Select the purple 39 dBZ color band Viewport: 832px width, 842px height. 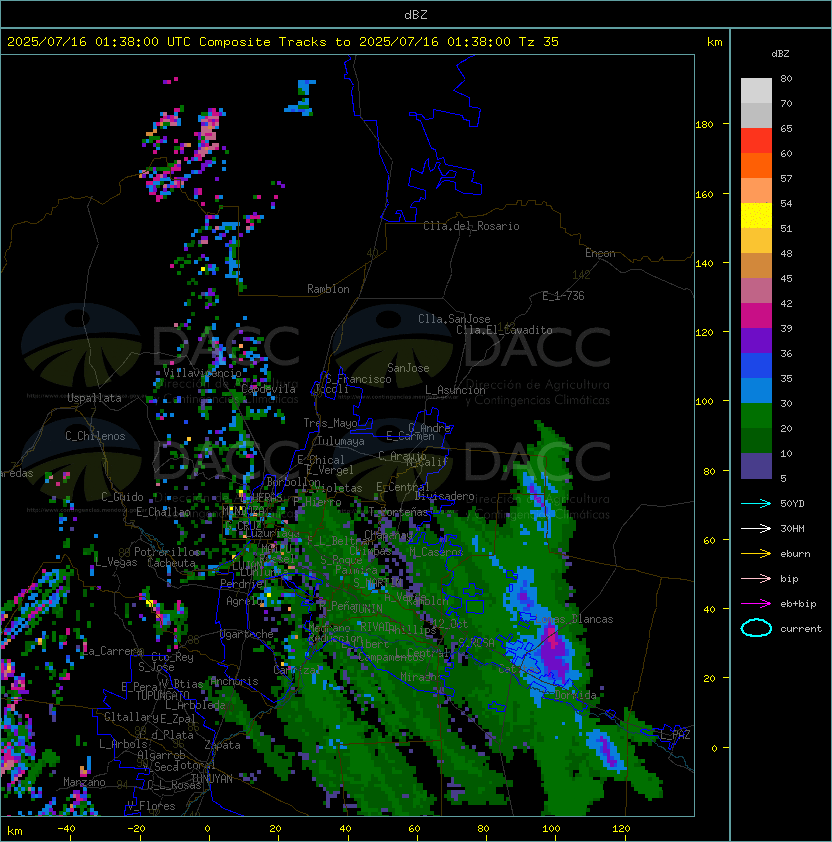pos(756,340)
